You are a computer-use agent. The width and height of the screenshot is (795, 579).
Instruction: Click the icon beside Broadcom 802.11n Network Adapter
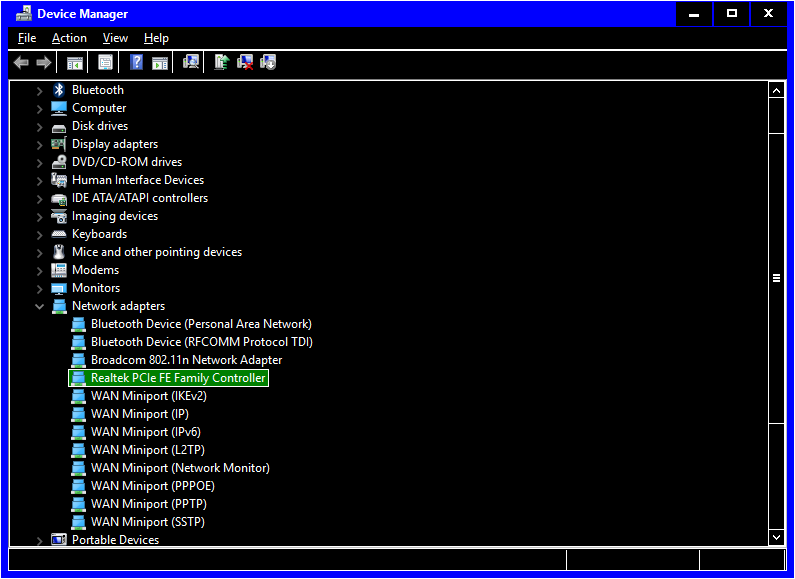coord(79,360)
